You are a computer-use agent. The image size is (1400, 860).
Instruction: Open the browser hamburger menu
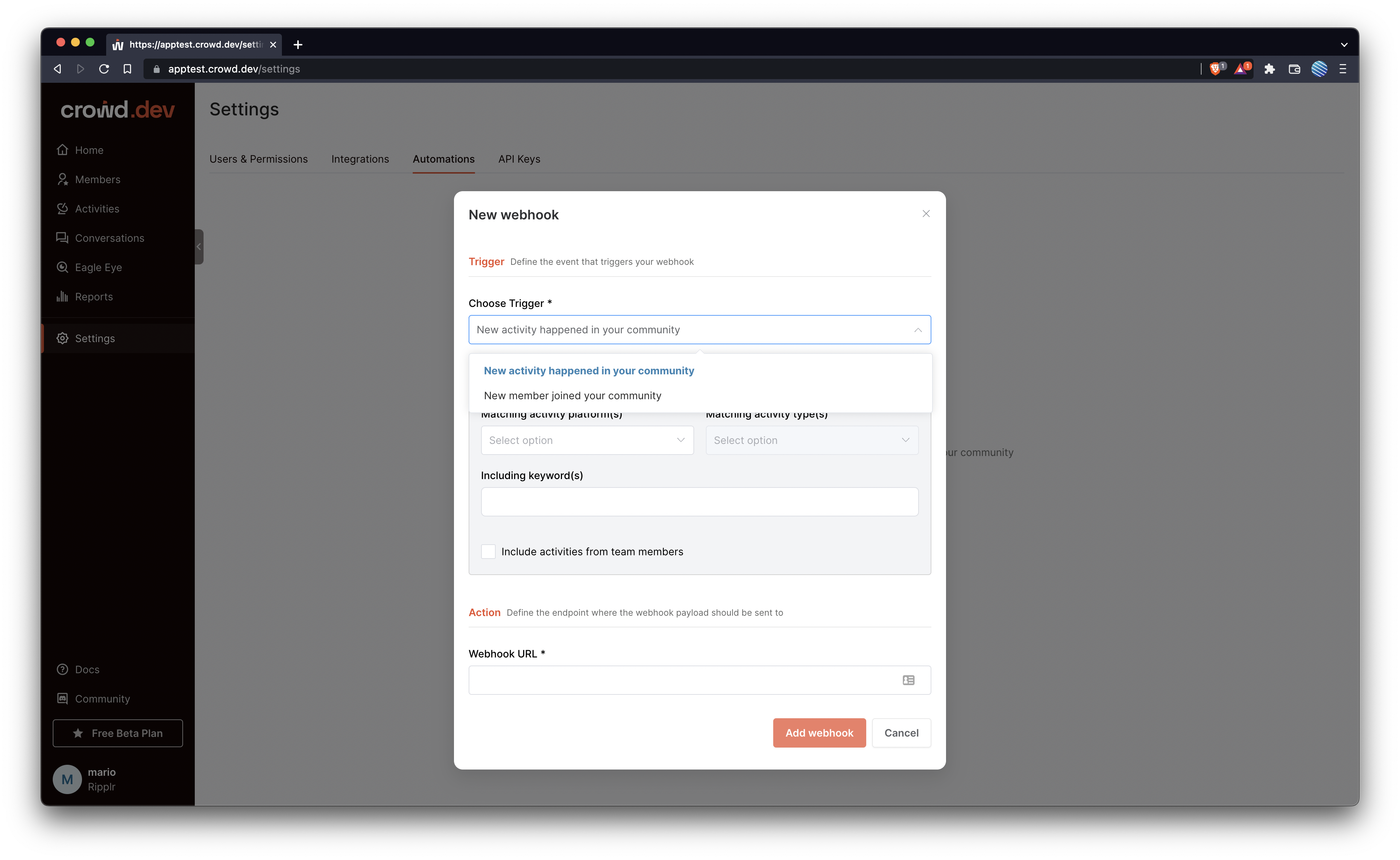pyautogui.click(x=1343, y=69)
